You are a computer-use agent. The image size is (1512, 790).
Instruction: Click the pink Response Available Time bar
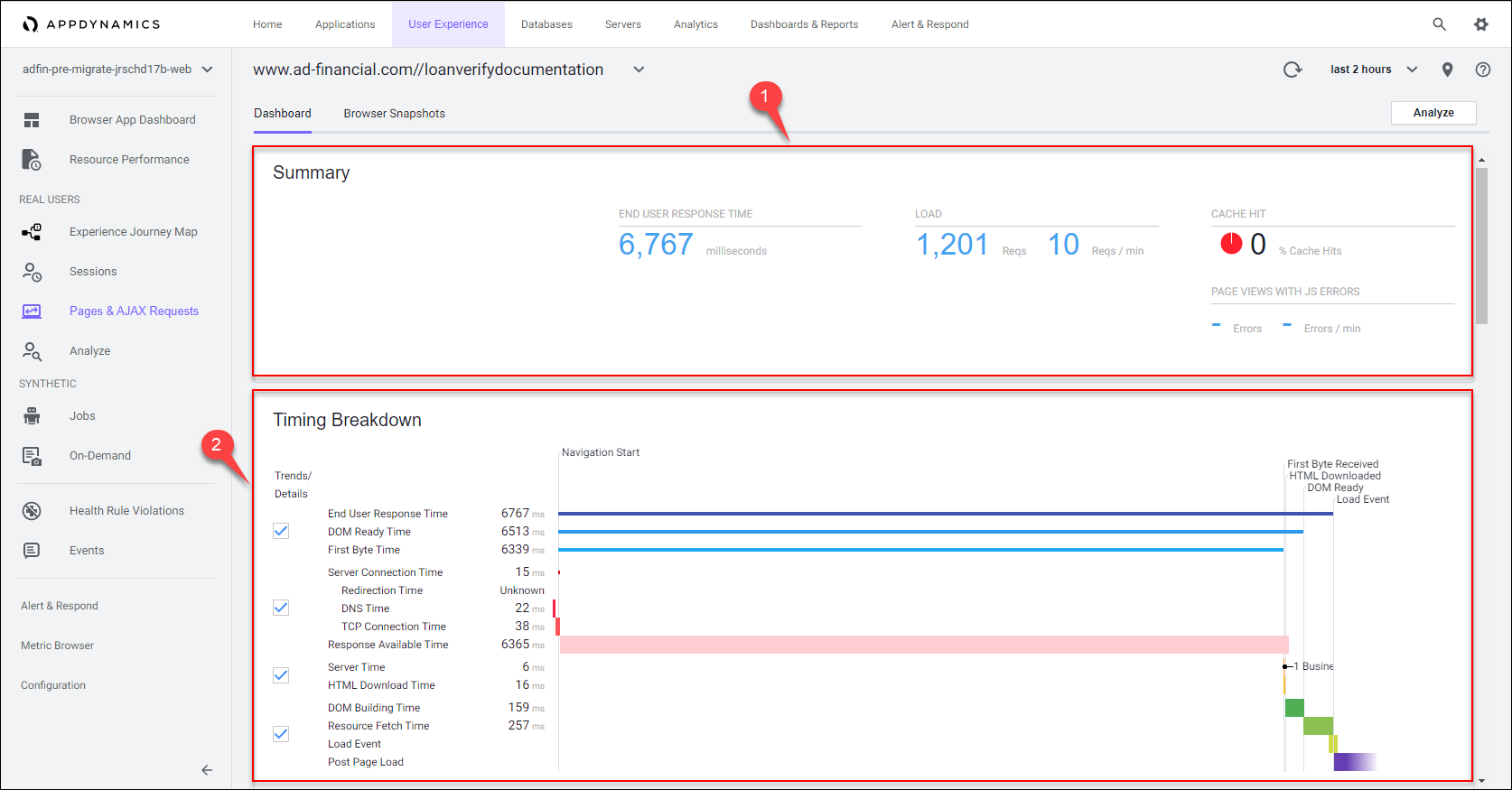(x=923, y=645)
